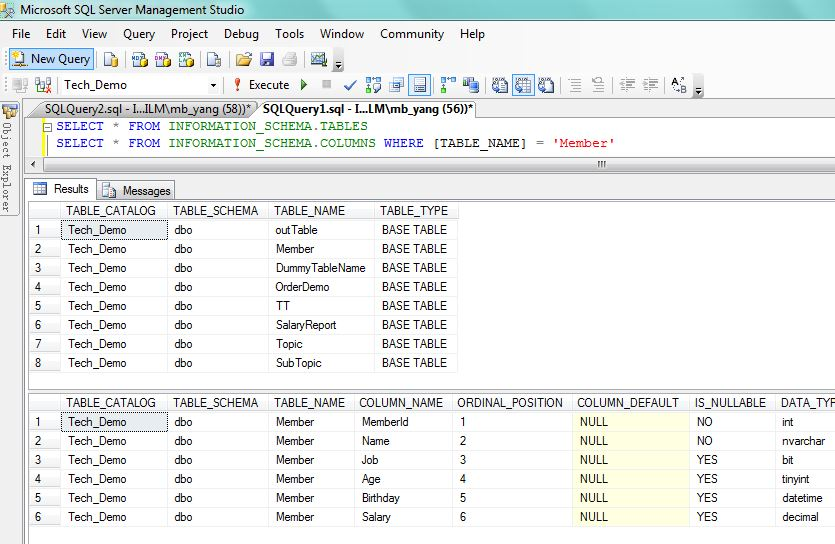The image size is (835, 544).
Task: Open the Window menu
Action: (342, 34)
